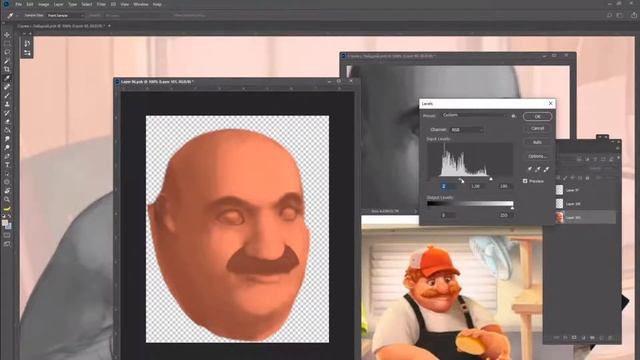Select the Healing Brush tool
640x360 pixels.
[7, 87]
